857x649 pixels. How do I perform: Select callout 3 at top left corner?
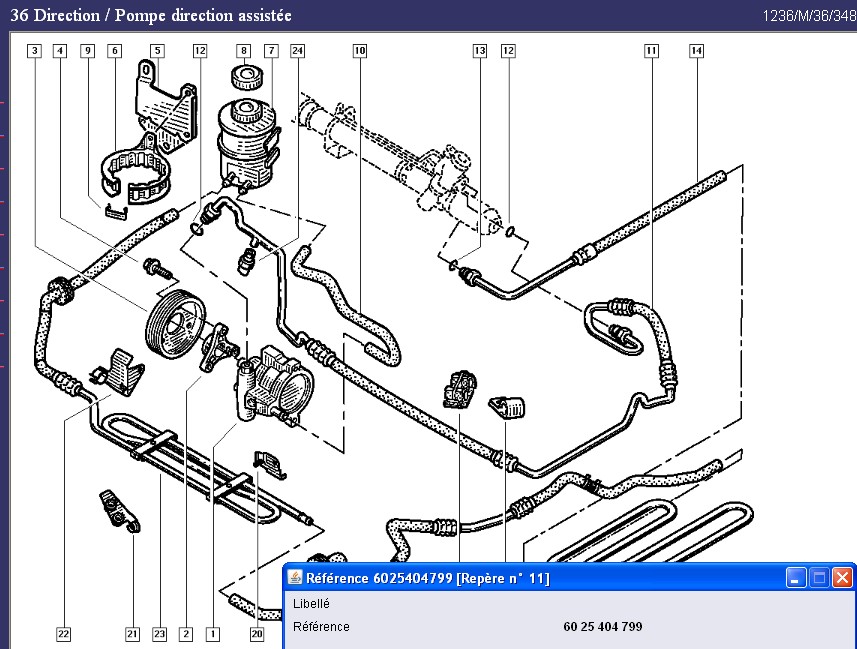(34, 50)
